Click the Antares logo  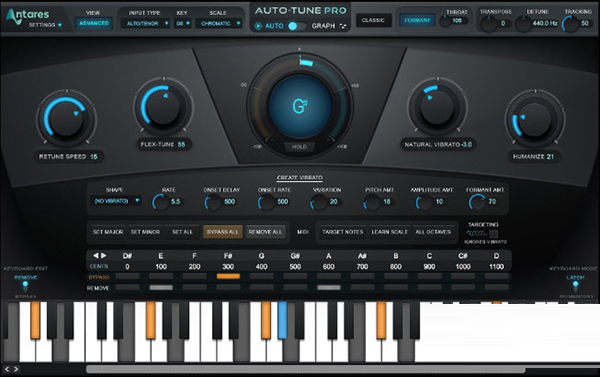28,15
